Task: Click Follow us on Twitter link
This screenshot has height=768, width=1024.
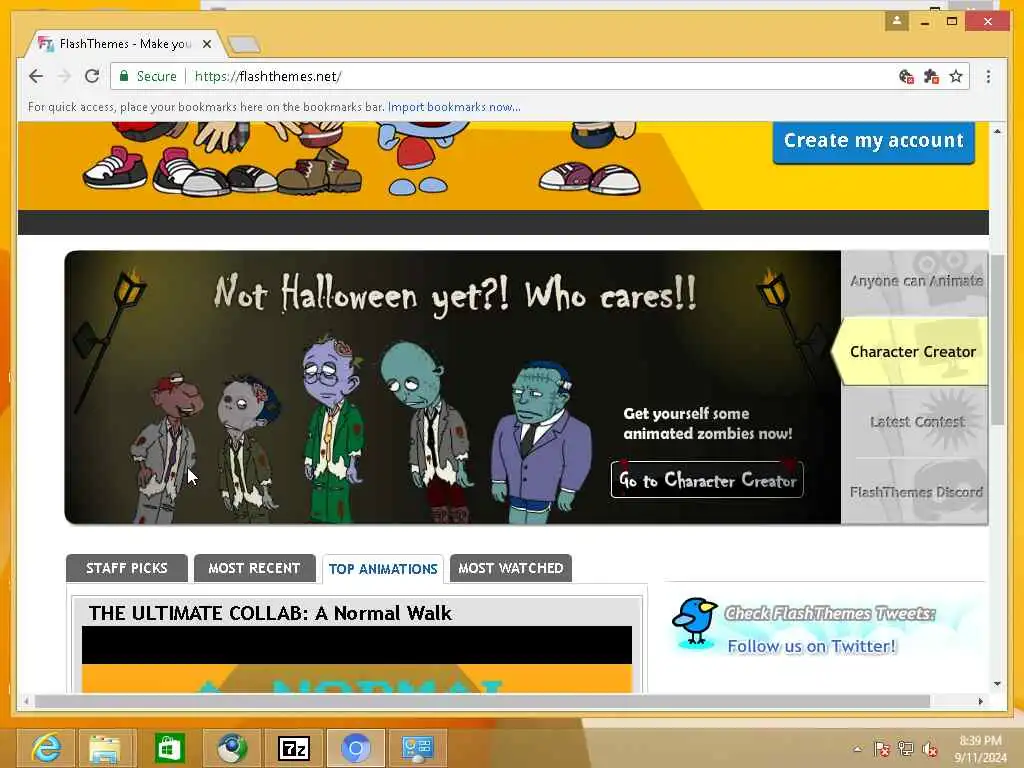Action: 811,647
